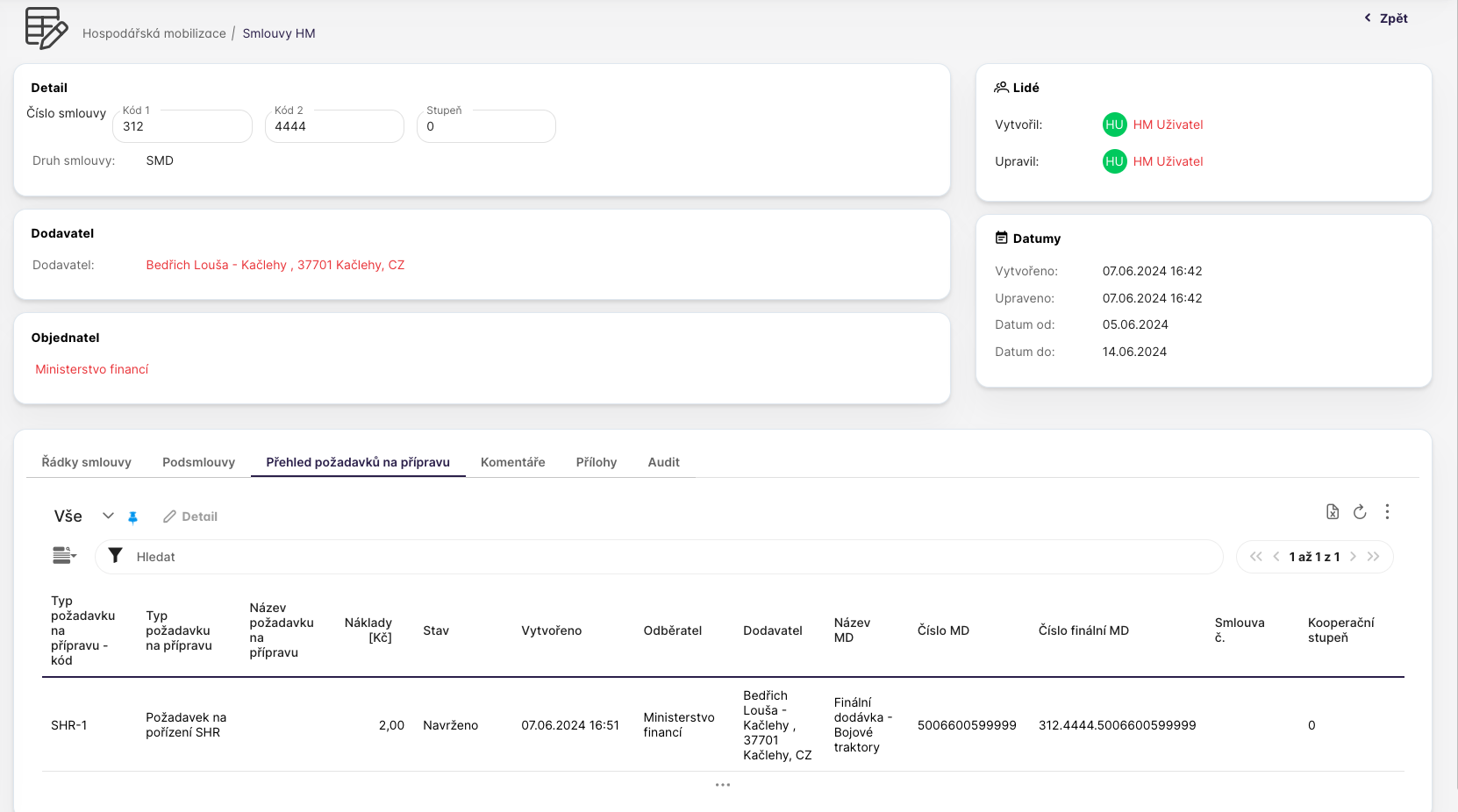Viewport: 1458px width, 812px height.
Task: Open the Smlouvy HM module icon
Action: click(x=46, y=28)
